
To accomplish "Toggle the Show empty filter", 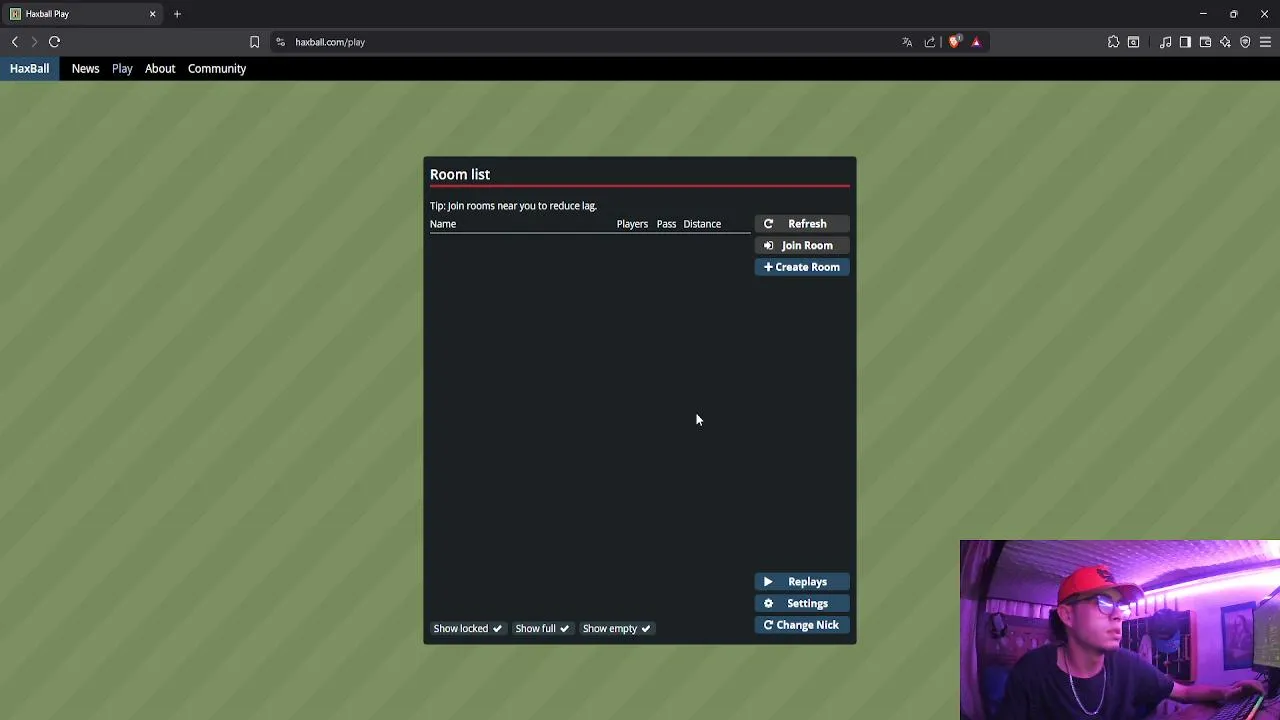I will [x=617, y=629].
